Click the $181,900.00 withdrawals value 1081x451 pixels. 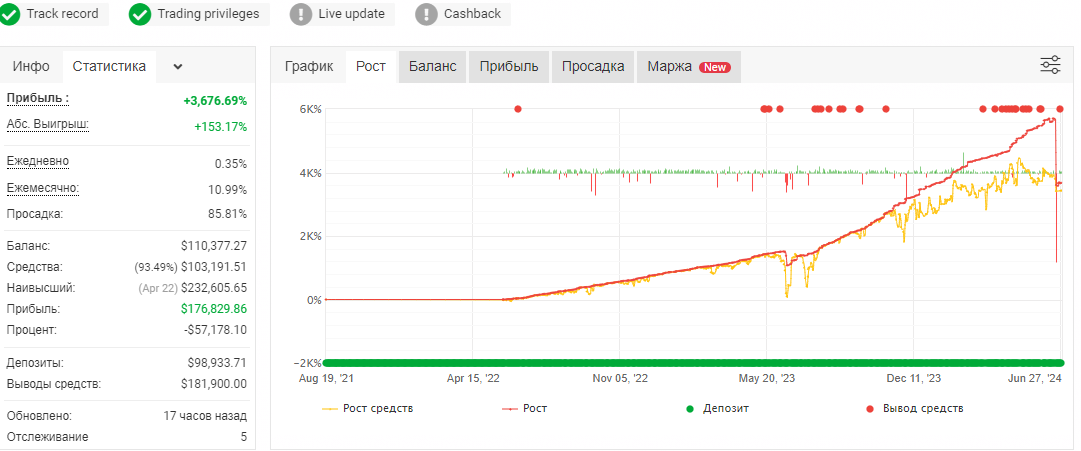[214, 384]
